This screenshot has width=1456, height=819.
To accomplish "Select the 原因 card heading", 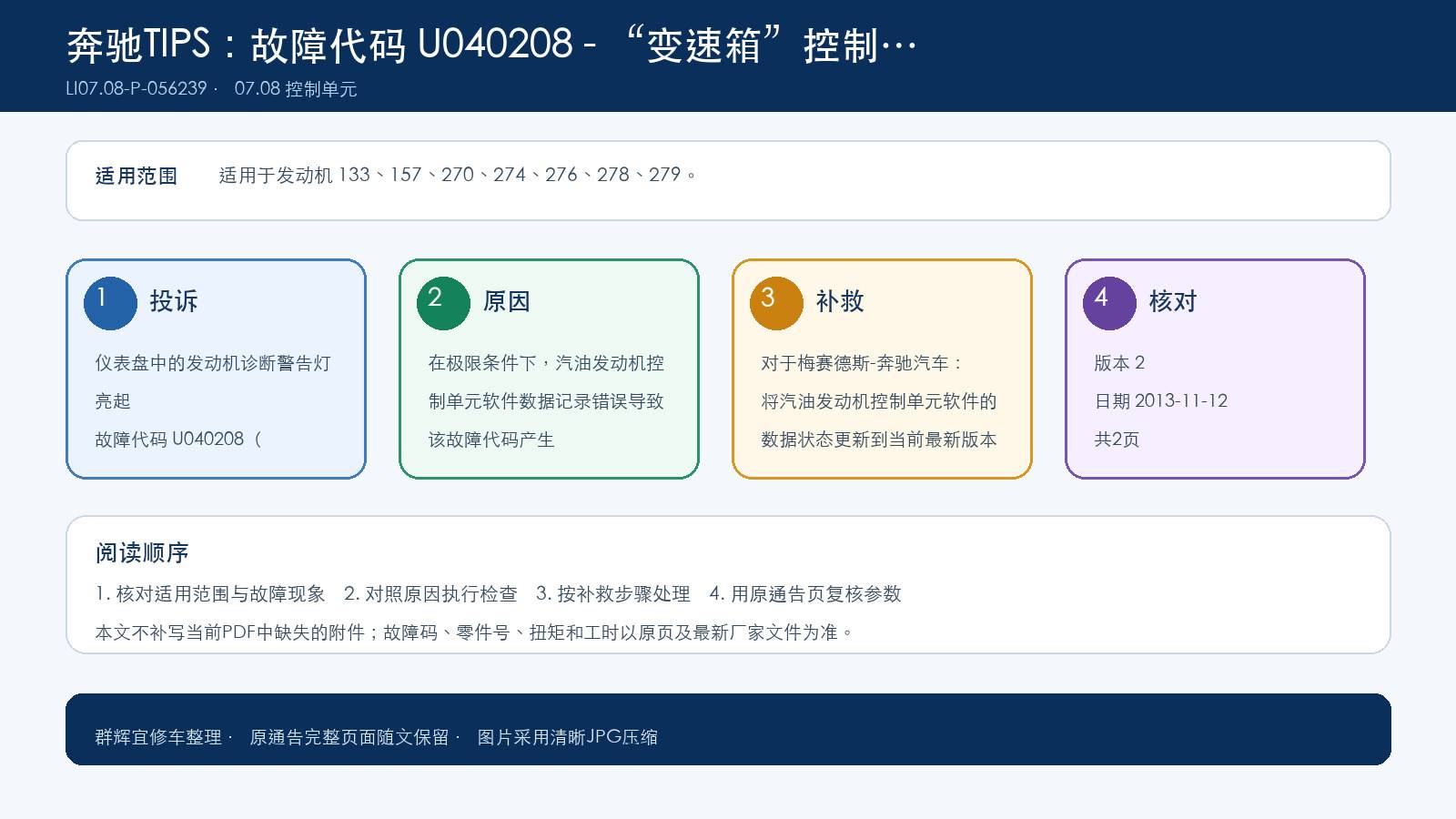I will coord(507,301).
